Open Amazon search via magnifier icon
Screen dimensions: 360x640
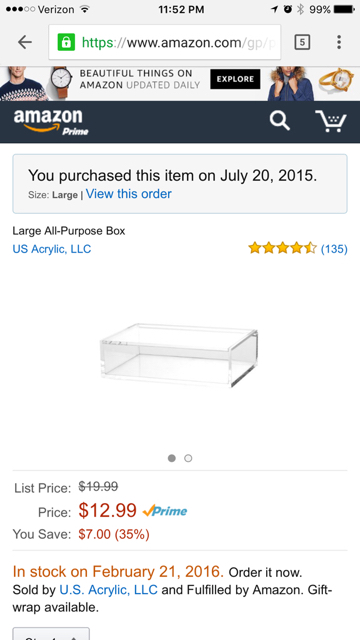coord(280,121)
